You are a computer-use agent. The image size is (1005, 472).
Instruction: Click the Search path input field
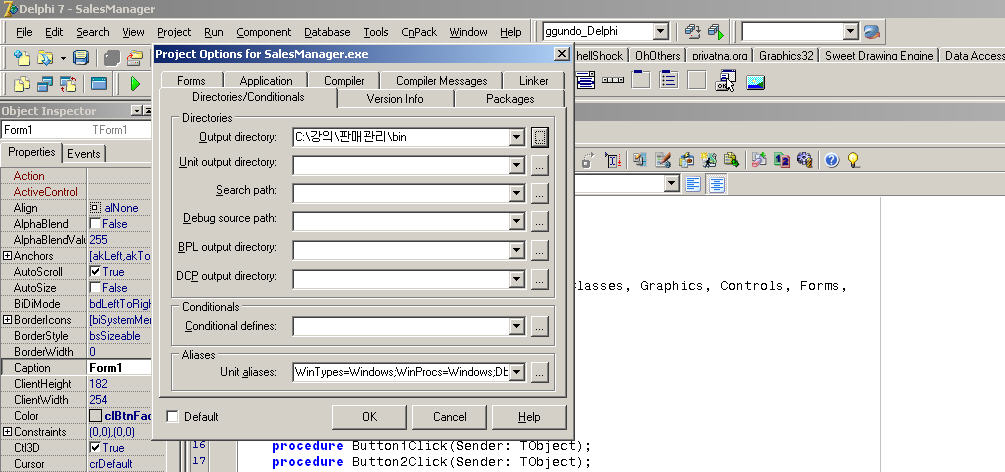point(400,193)
